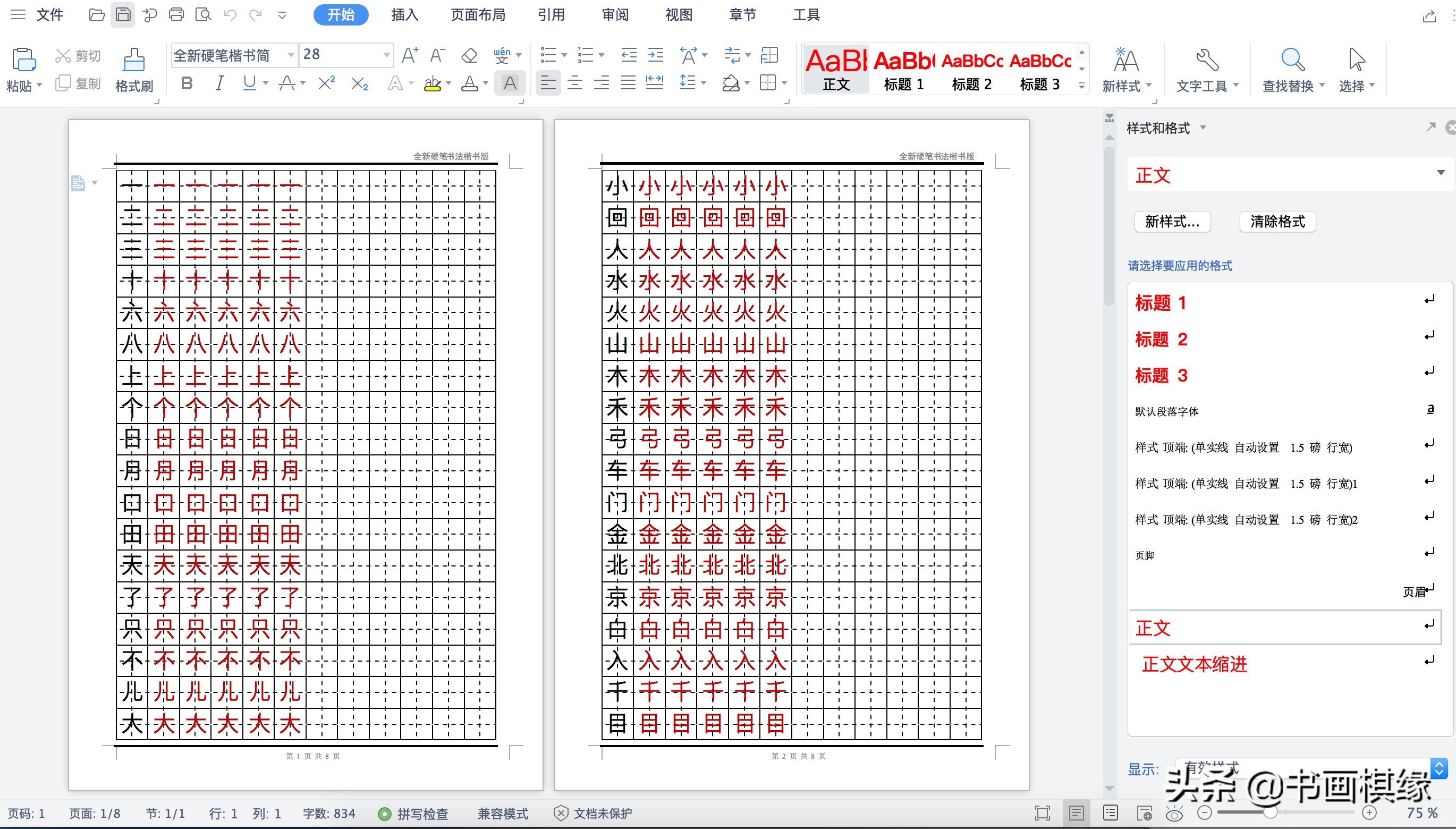This screenshot has height=829, width=1456.
Task: Expand numbered list options arrow
Action: coord(602,55)
